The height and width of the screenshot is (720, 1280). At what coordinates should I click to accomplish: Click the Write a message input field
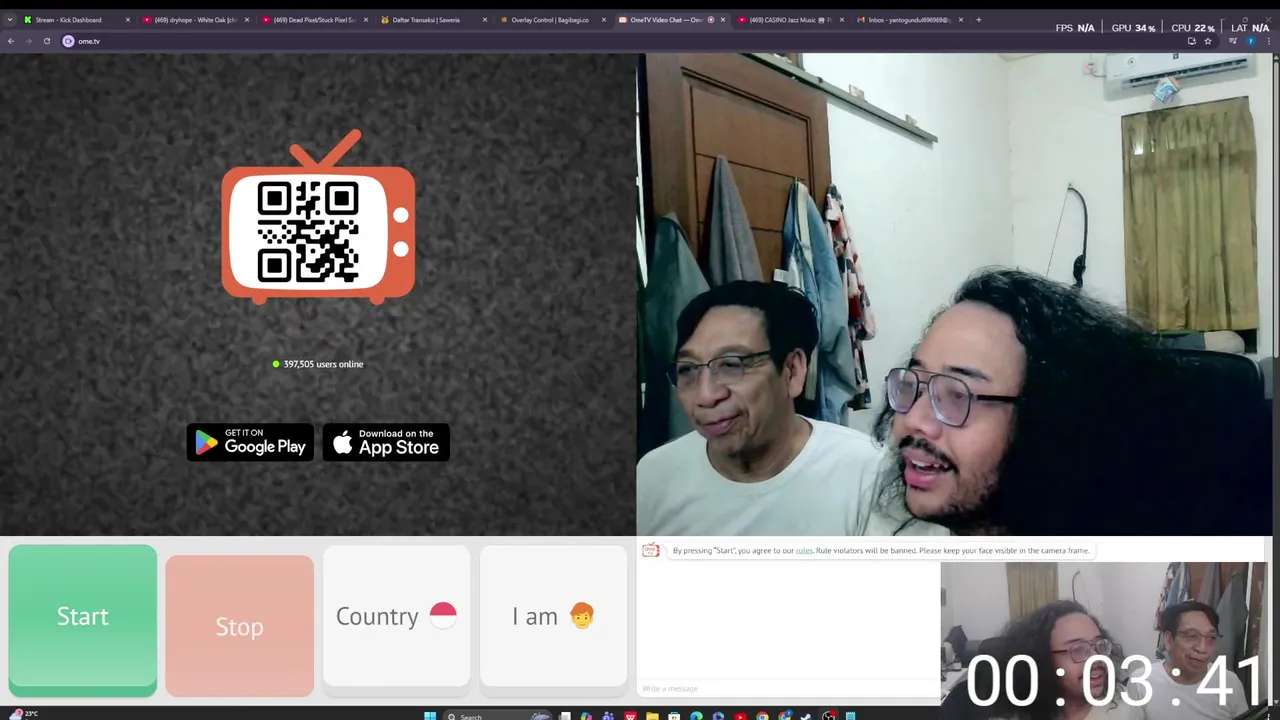(x=788, y=688)
